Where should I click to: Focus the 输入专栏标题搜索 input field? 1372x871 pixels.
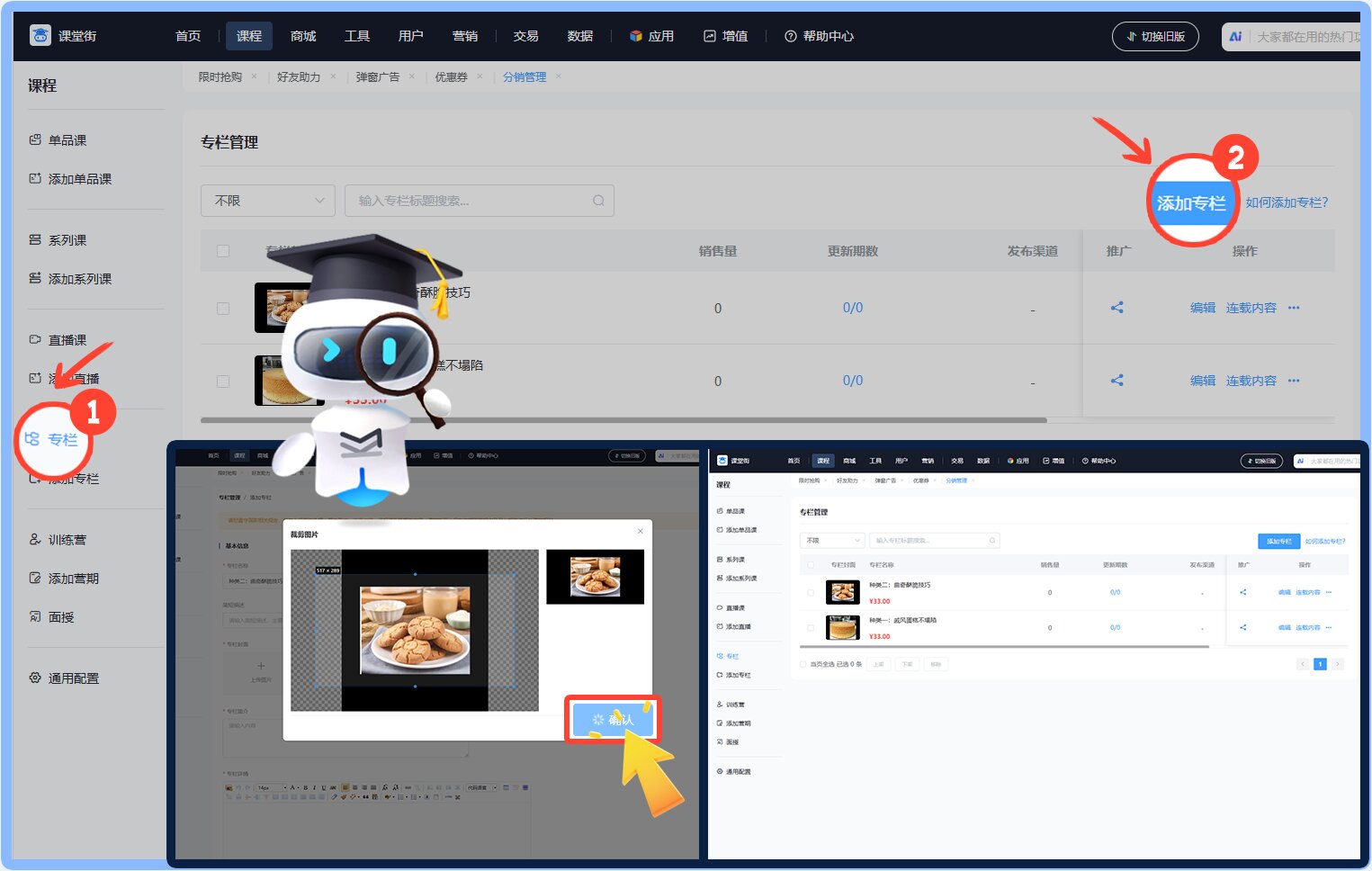click(480, 201)
